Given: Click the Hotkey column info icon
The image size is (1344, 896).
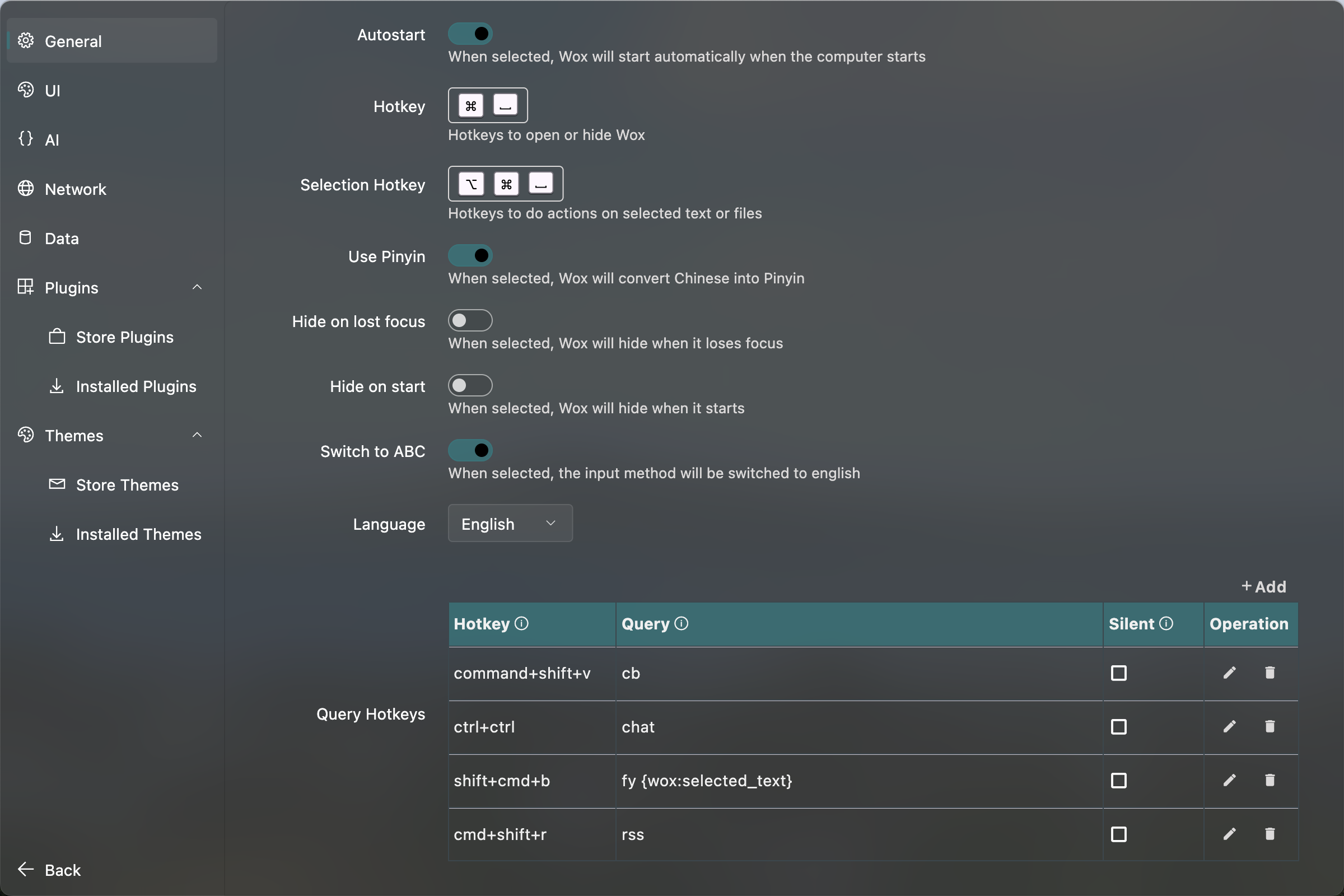Looking at the screenshot, I should (x=521, y=623).
